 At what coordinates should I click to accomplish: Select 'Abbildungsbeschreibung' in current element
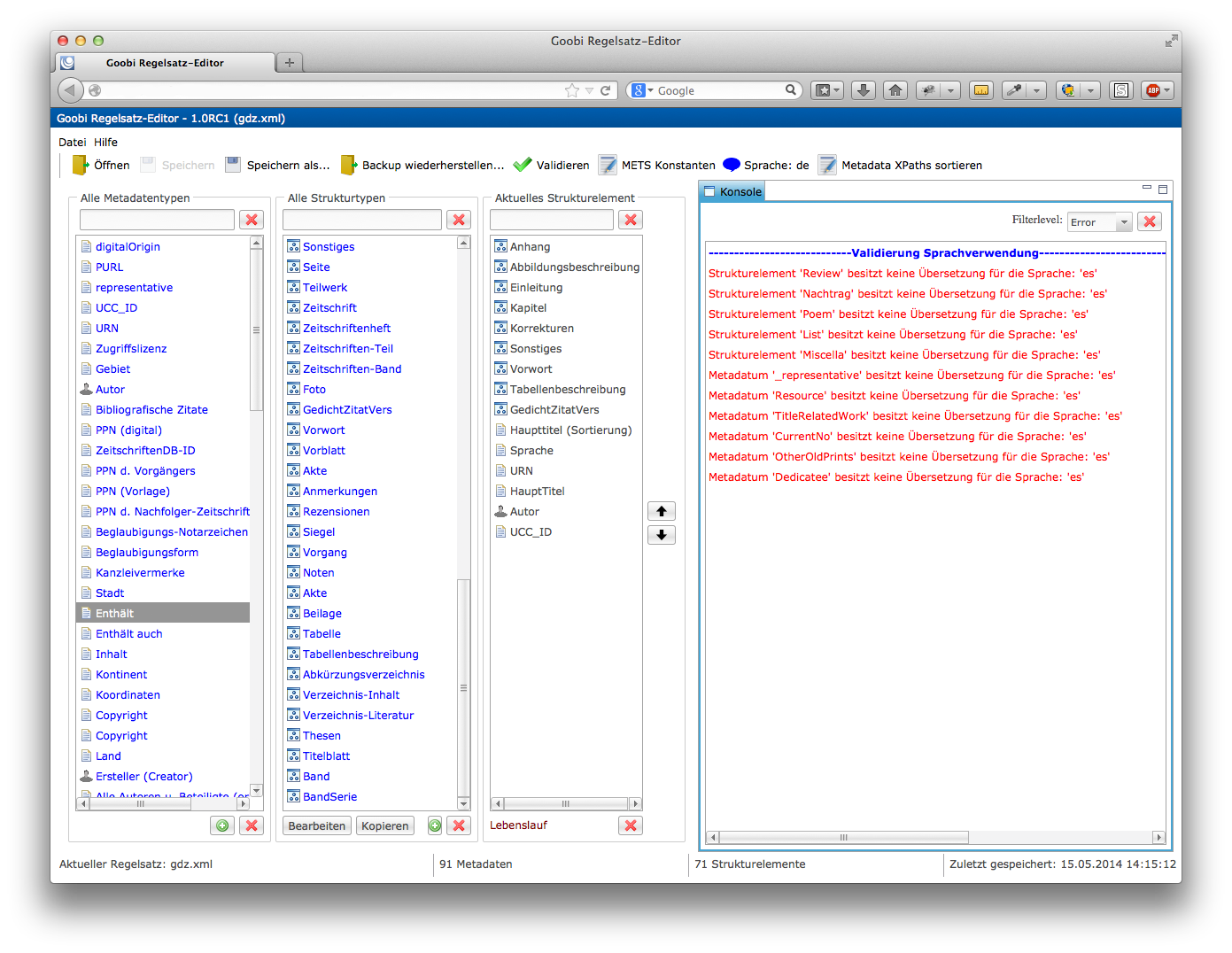(574, 267)
